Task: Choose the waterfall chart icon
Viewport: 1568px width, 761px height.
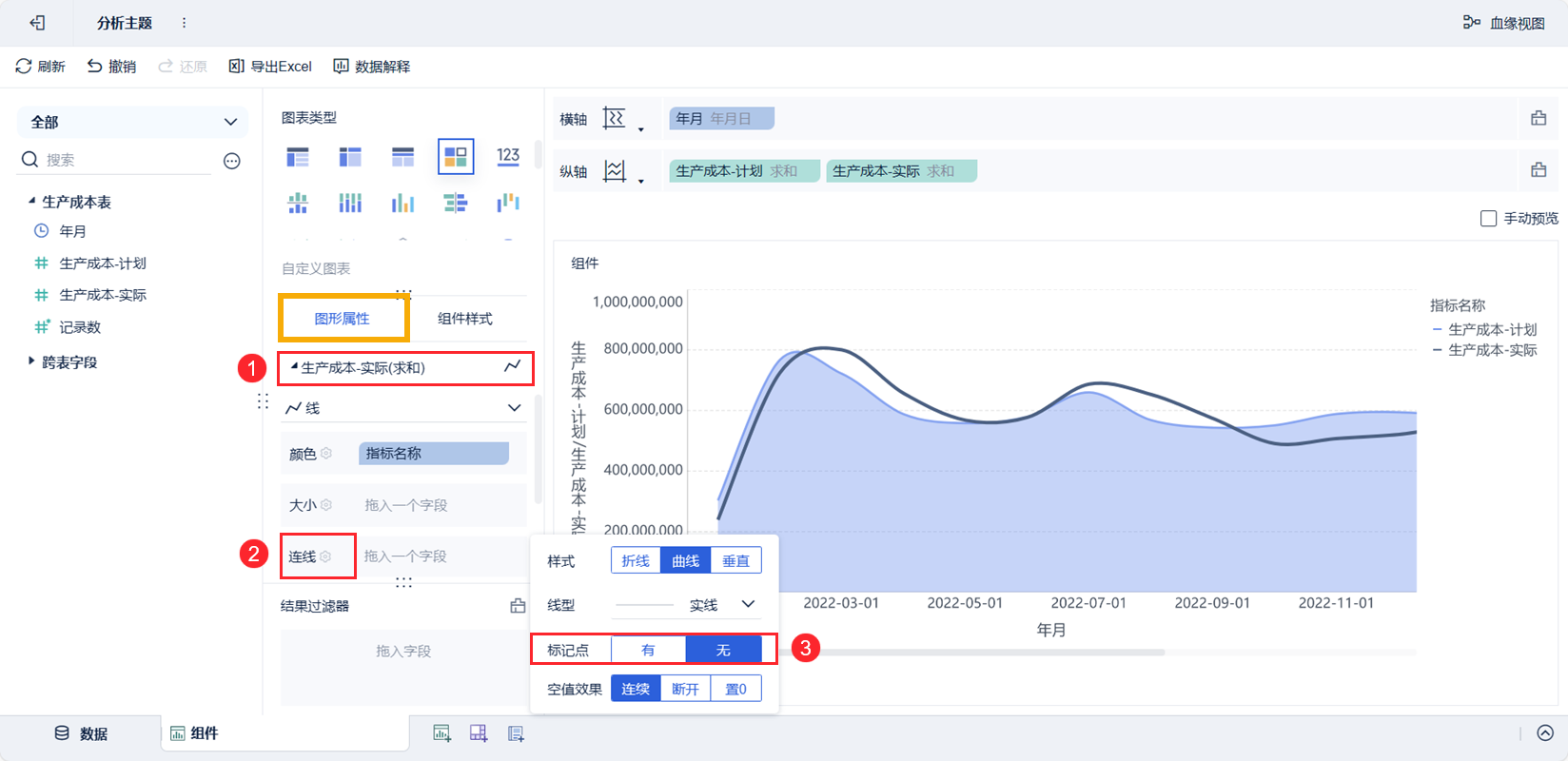Action: click(508, 203)
